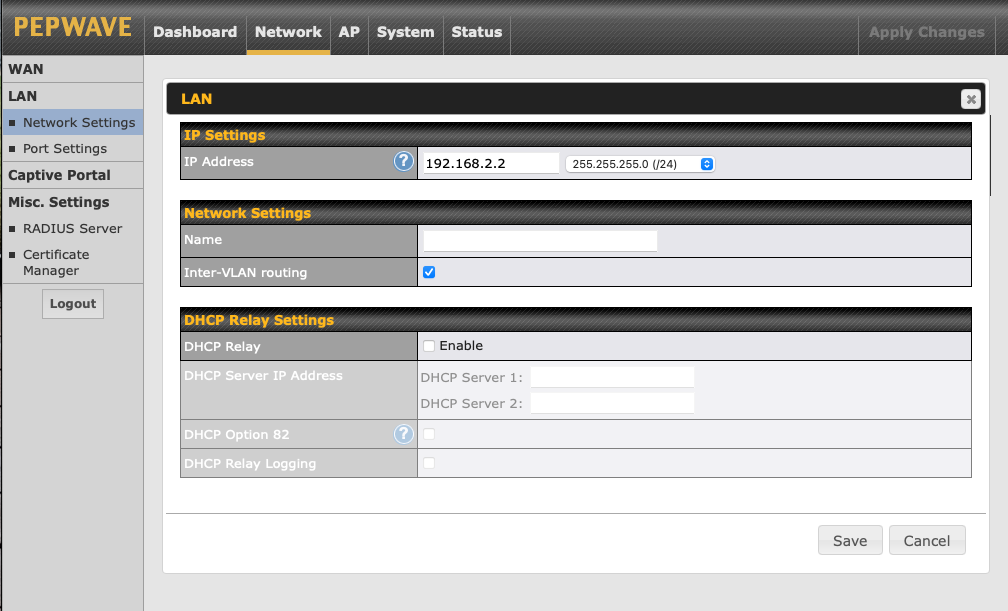Viewport: 1008px width, 611px height.
Task: Select RADIUS Server in the sidebar
Action: coord(72,229)
